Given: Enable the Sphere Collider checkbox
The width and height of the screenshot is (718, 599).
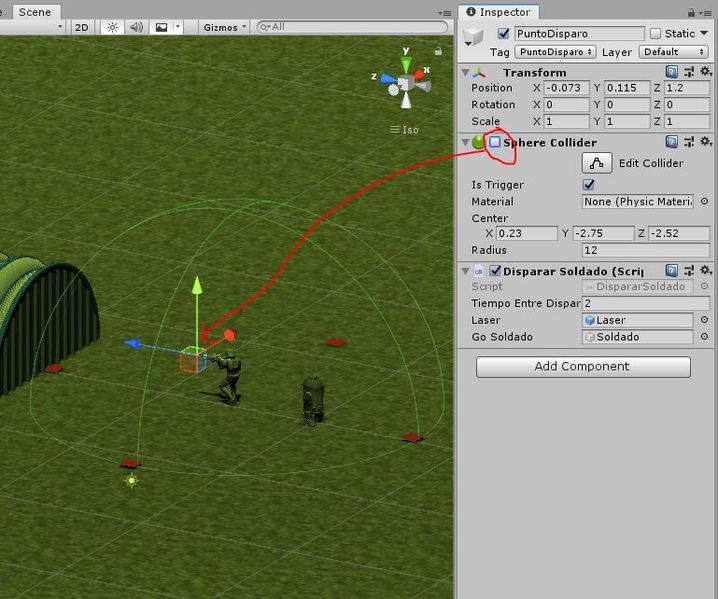Looking at the screenshot, I should (495, 142).
